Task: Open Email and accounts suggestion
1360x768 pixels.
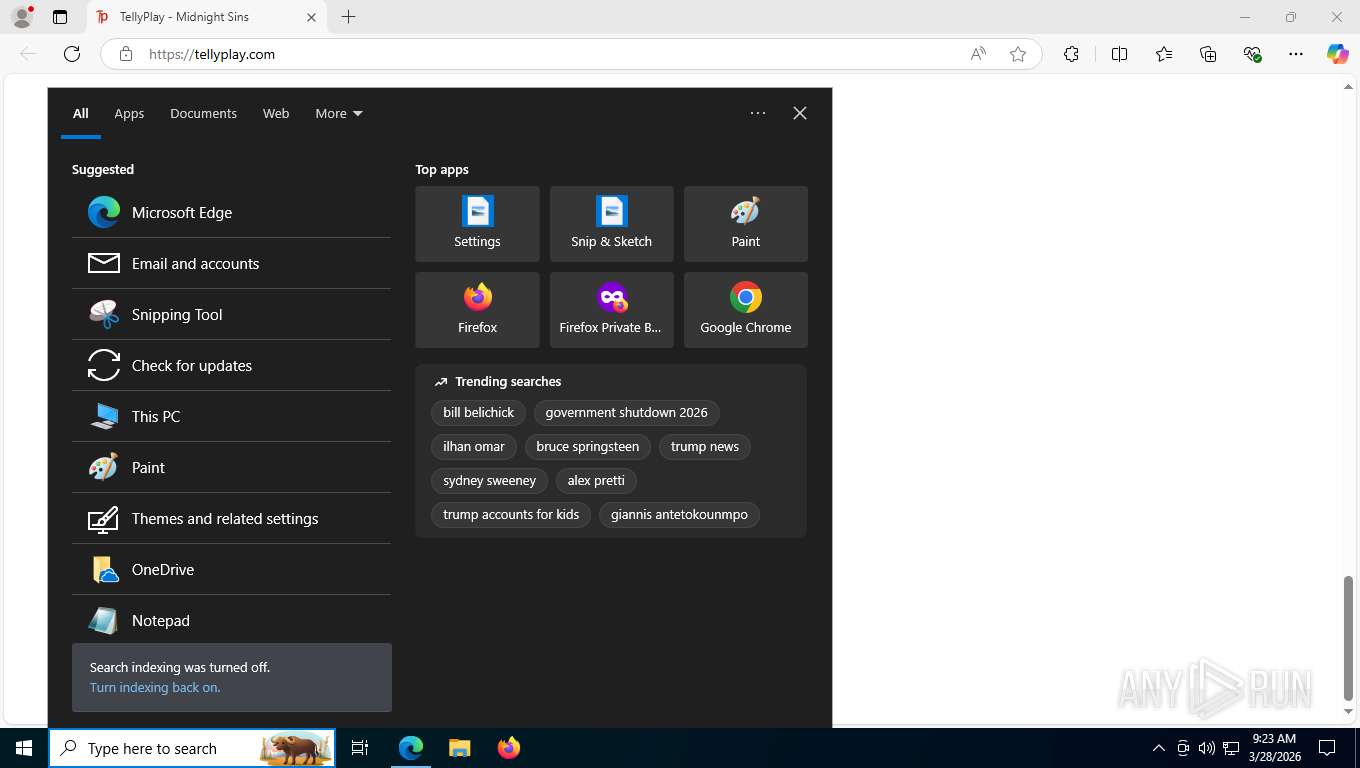Action: point(231,263)
